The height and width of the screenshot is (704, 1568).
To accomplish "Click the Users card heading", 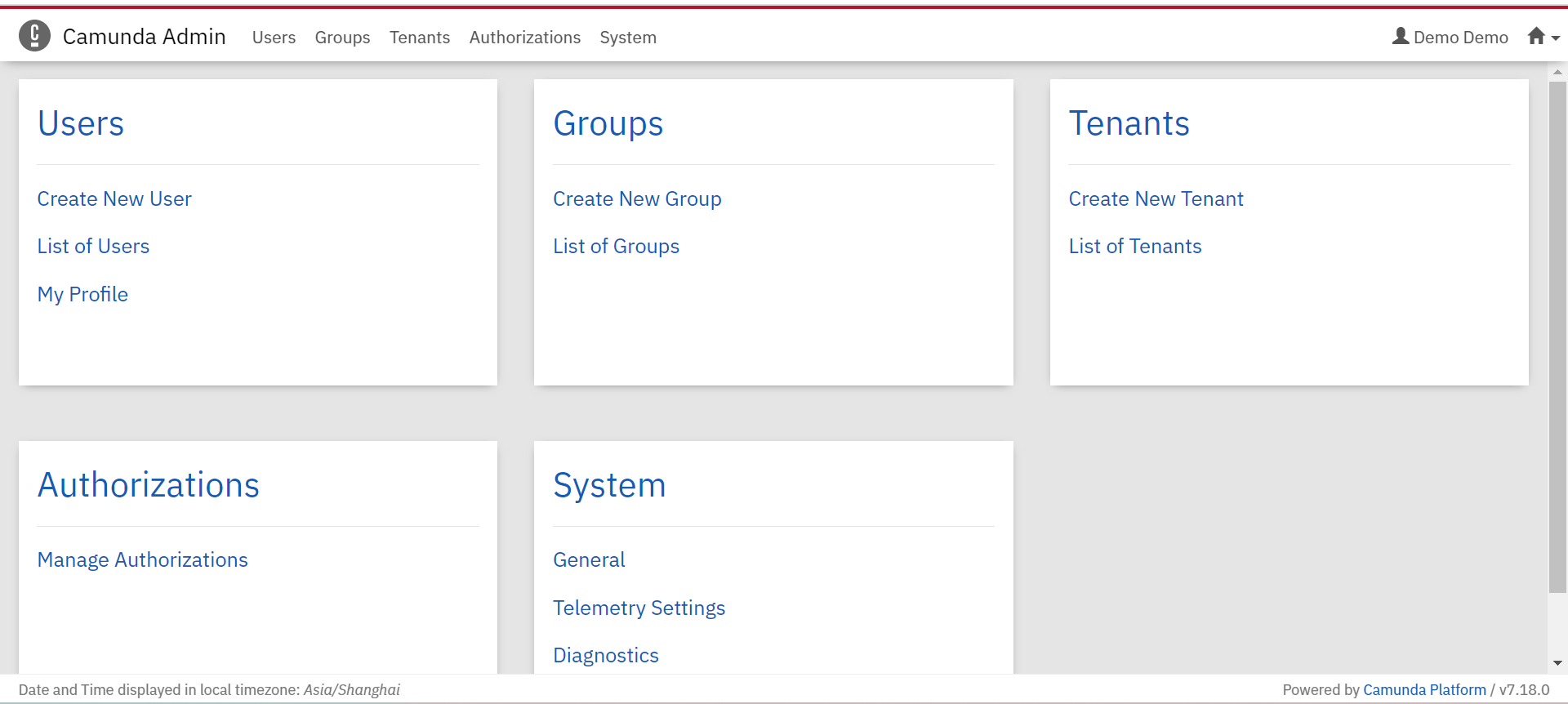I will (81, 124).
